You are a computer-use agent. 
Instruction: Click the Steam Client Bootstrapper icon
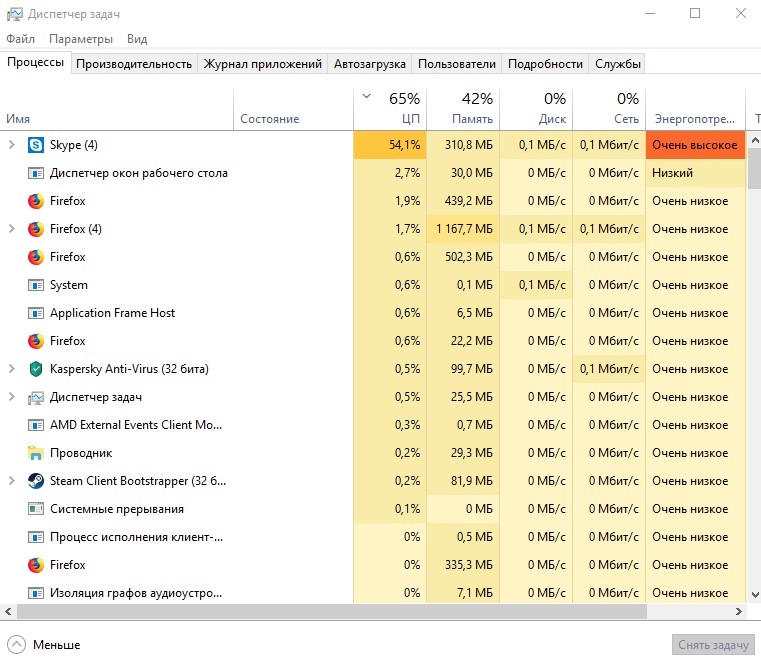[x=36, y=481]
